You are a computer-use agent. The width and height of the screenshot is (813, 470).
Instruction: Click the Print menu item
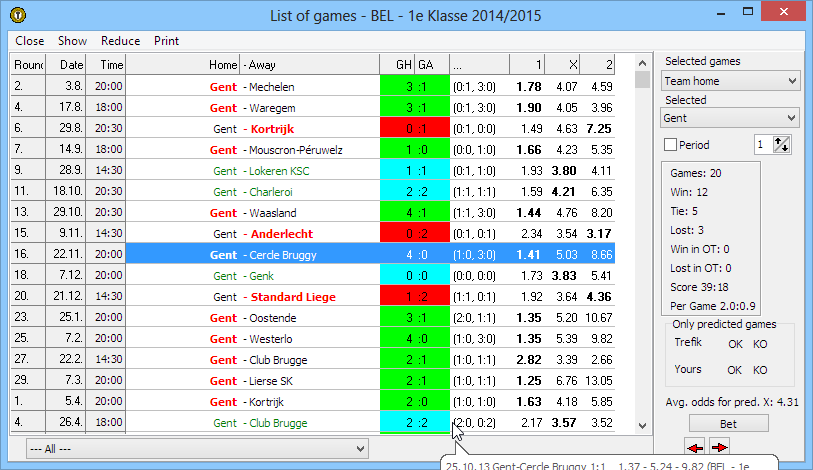pyautogui.click(x=166, y=41)
